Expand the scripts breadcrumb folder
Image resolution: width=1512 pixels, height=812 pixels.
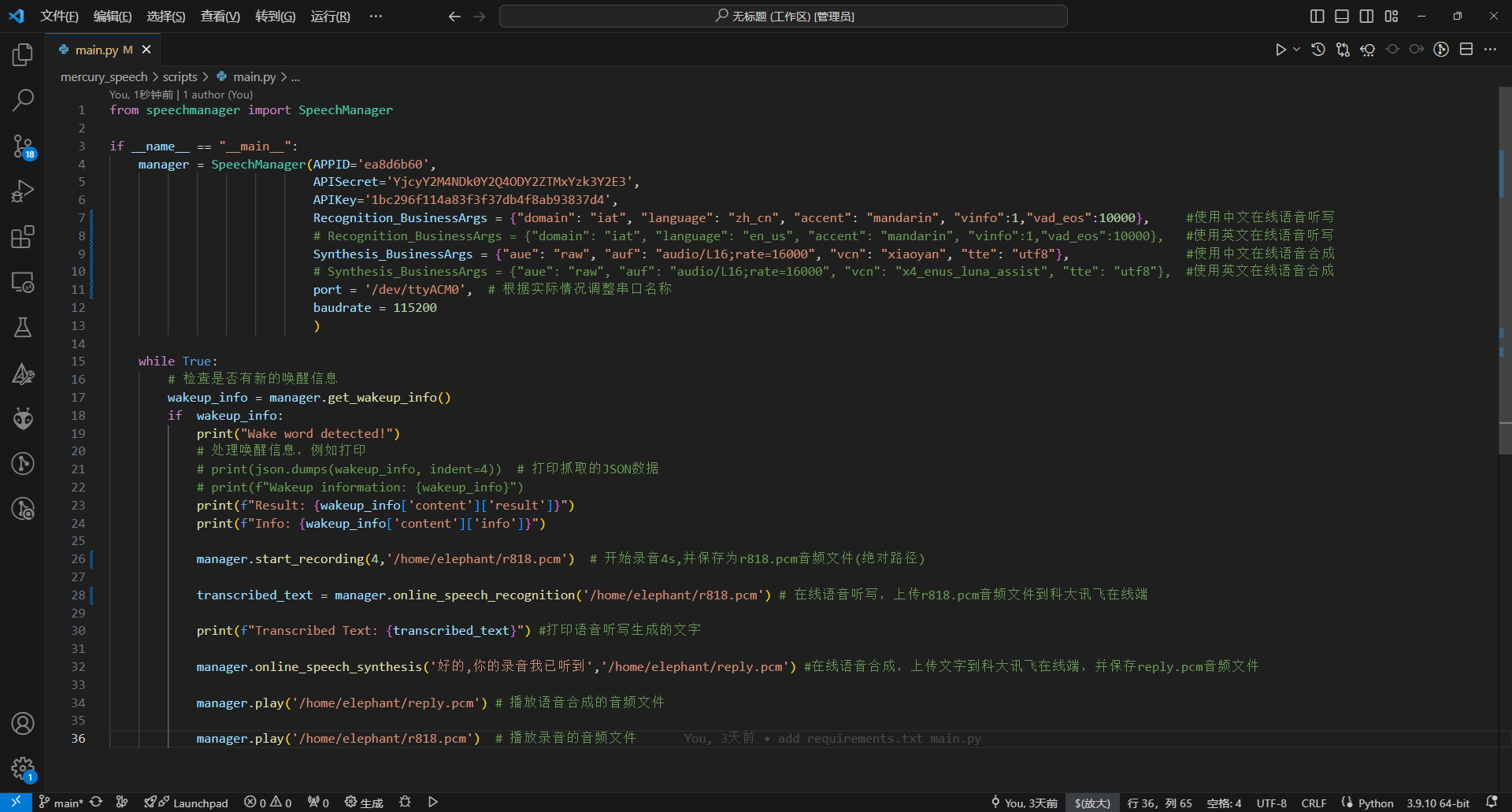coord(180,77)
